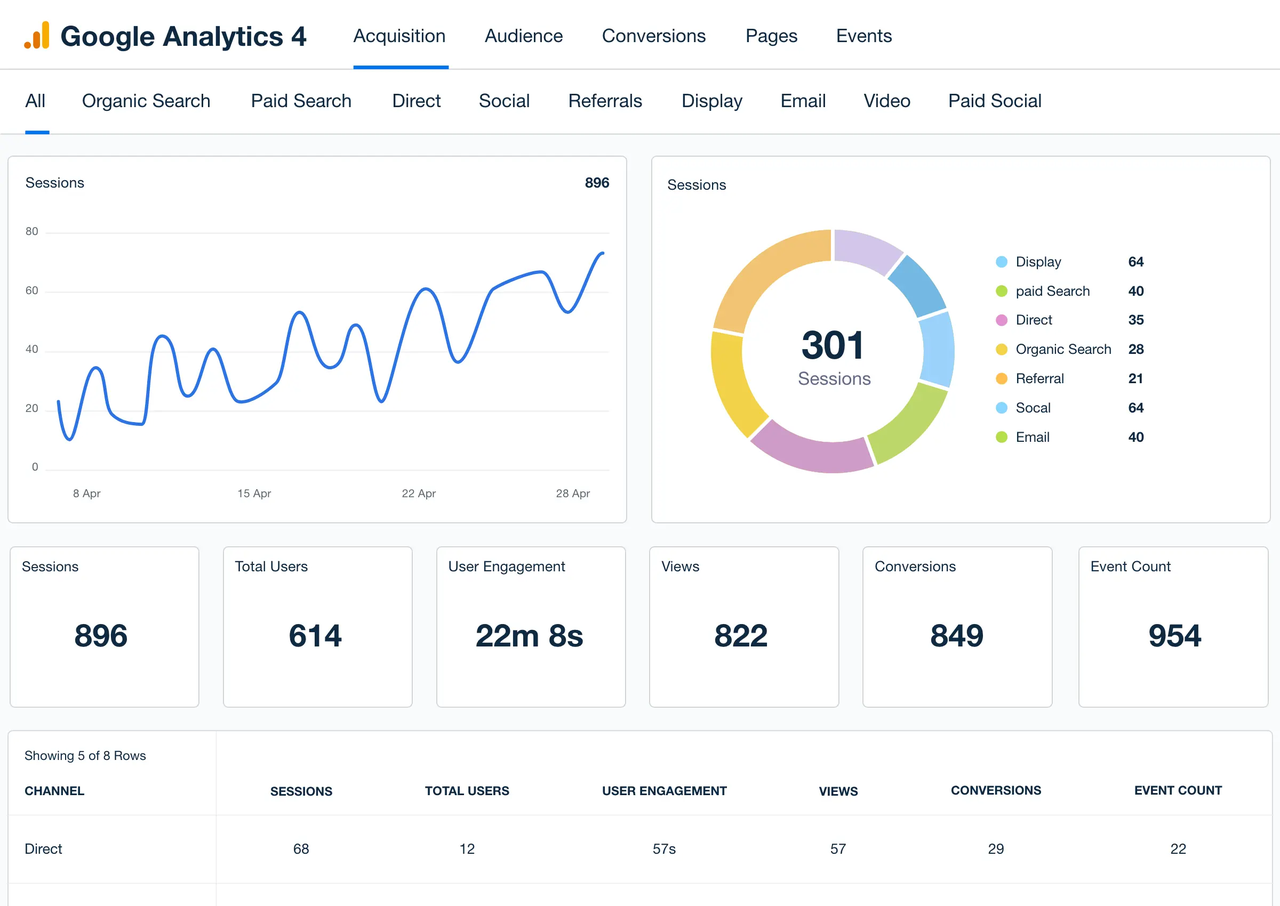Select the Display legend color dot

pos(1000,261)
